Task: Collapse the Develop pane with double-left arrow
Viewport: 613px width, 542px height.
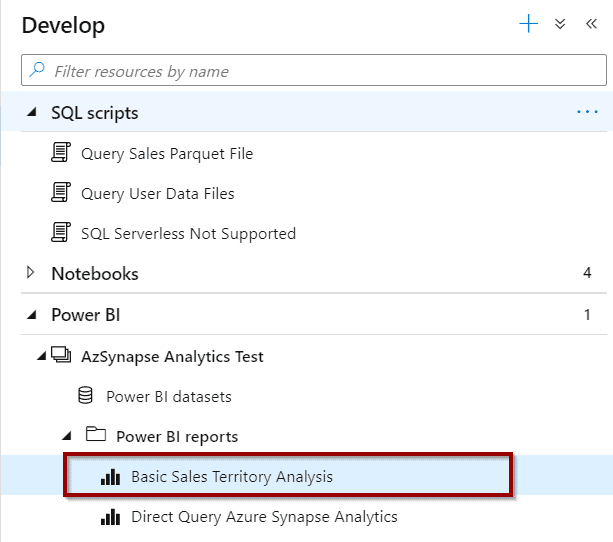Action: coord(591,24)
